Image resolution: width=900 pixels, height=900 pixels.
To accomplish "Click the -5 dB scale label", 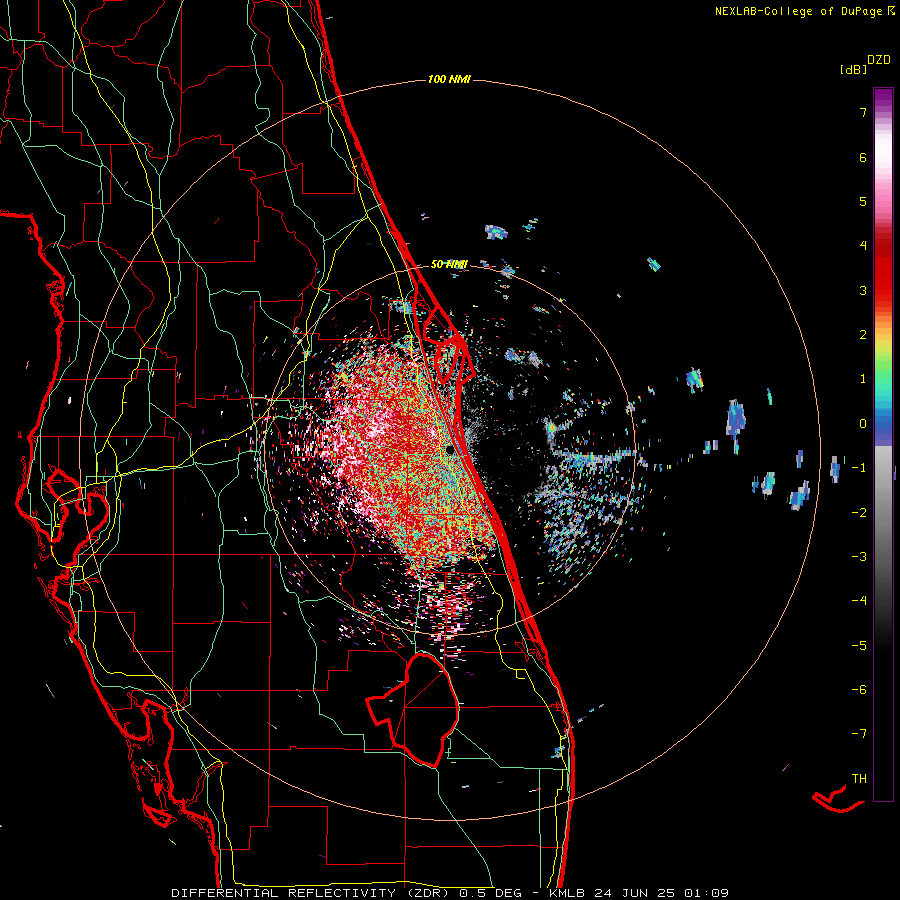I will point(859,646).
